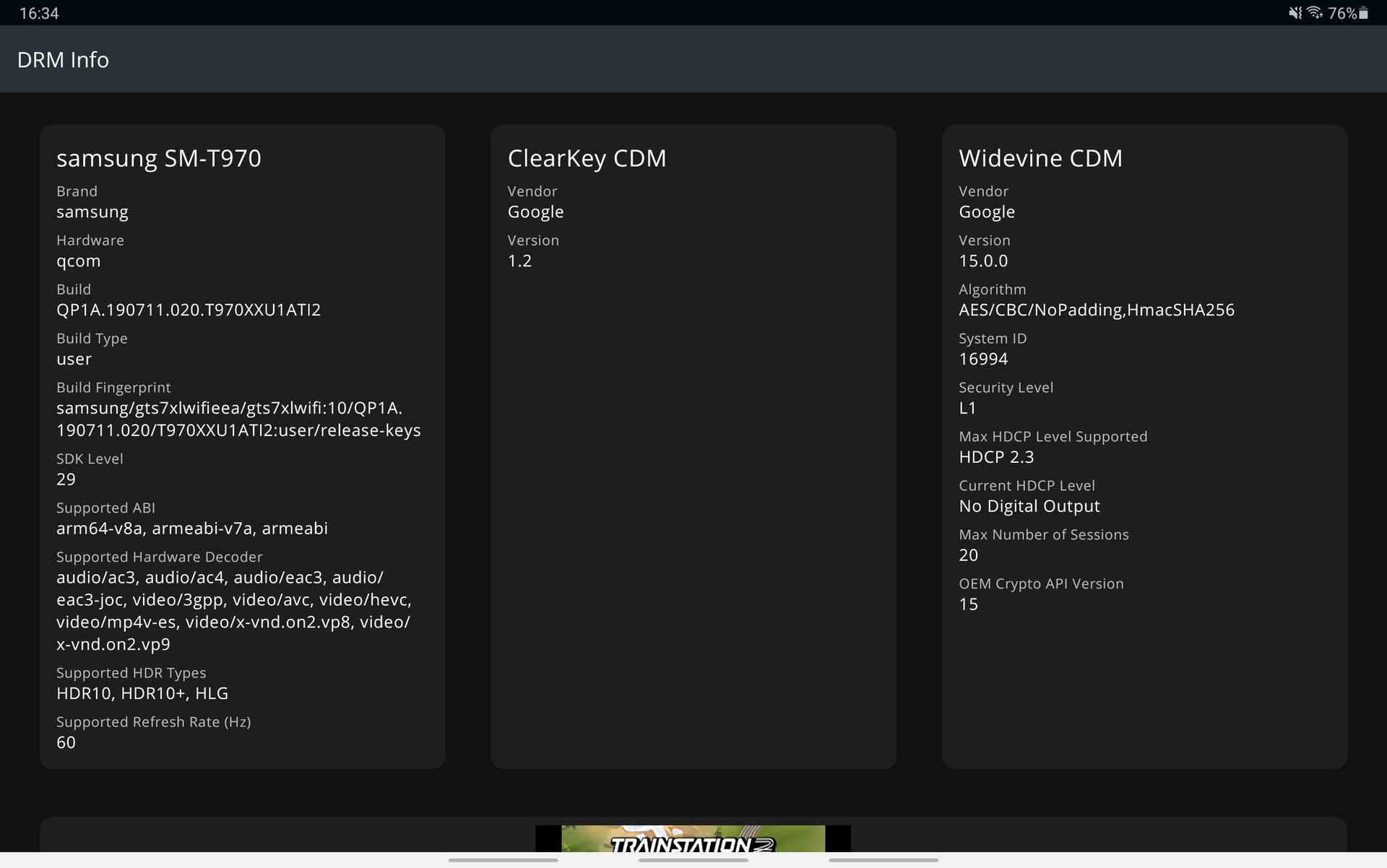Tap the battery status icon
The image size is (1387, 868).
1363,13
